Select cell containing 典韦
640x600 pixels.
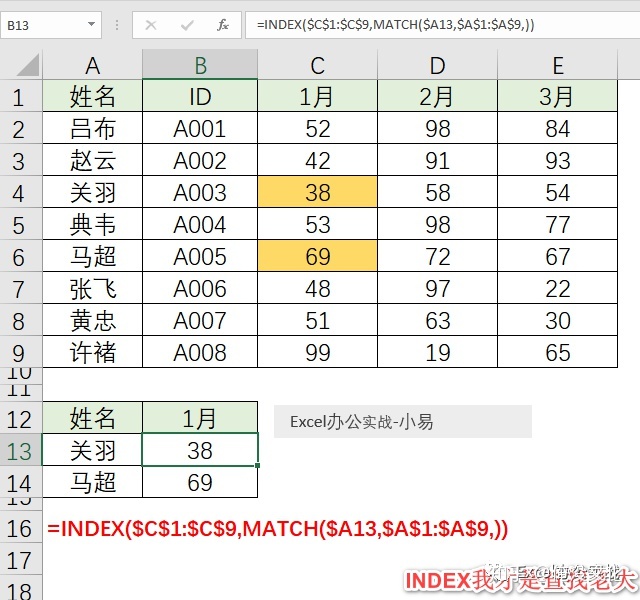[x=93, y=224]
